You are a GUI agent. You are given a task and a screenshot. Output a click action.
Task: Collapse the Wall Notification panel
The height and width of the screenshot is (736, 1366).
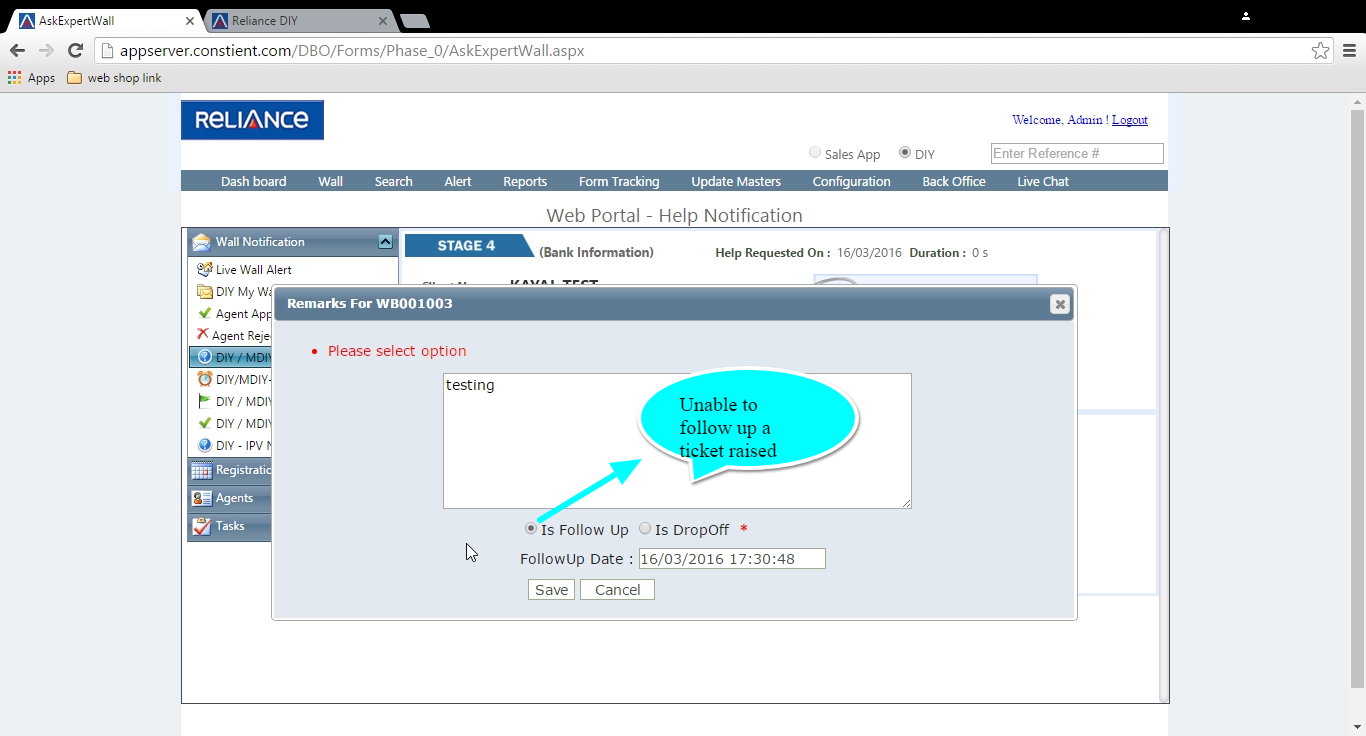pyautogui.click(x=385, y=241)
